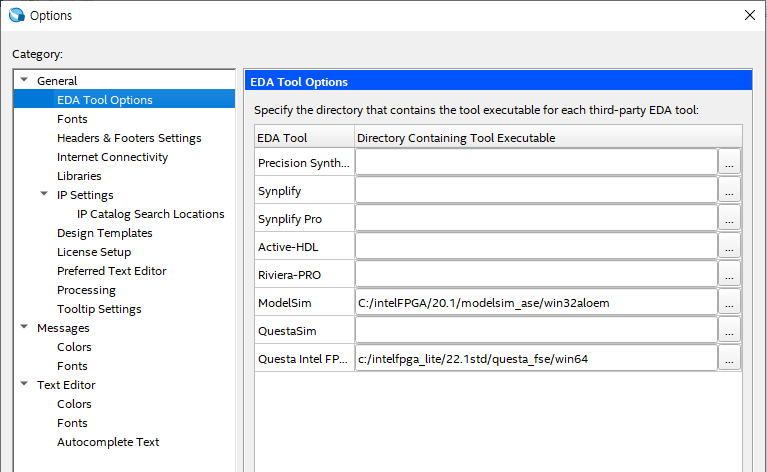Browse for Active-HDL directory
Image resolution: width=767 pixels, height=472 pixels.
pos(729,246)
